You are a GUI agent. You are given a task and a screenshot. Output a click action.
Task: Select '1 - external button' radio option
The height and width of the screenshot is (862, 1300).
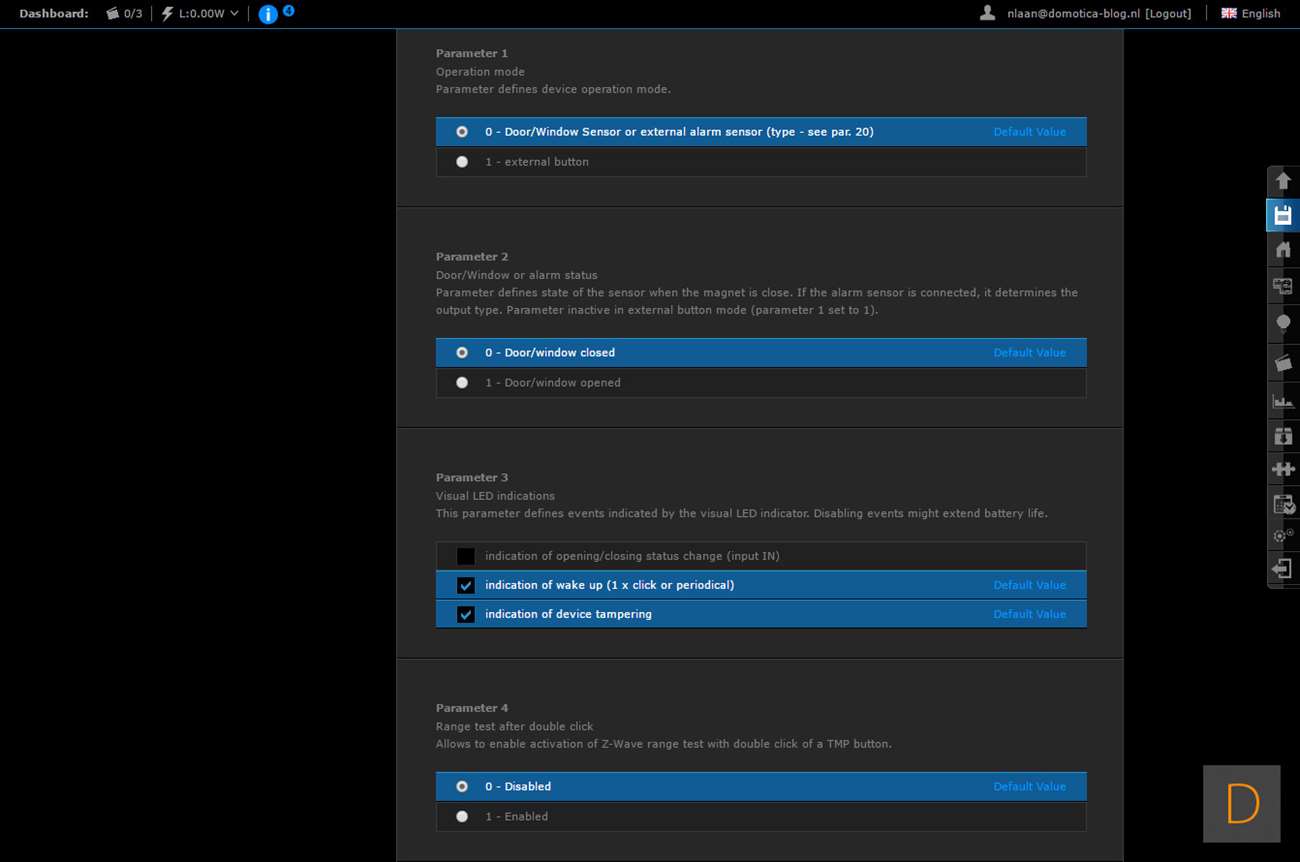[462, 162]
